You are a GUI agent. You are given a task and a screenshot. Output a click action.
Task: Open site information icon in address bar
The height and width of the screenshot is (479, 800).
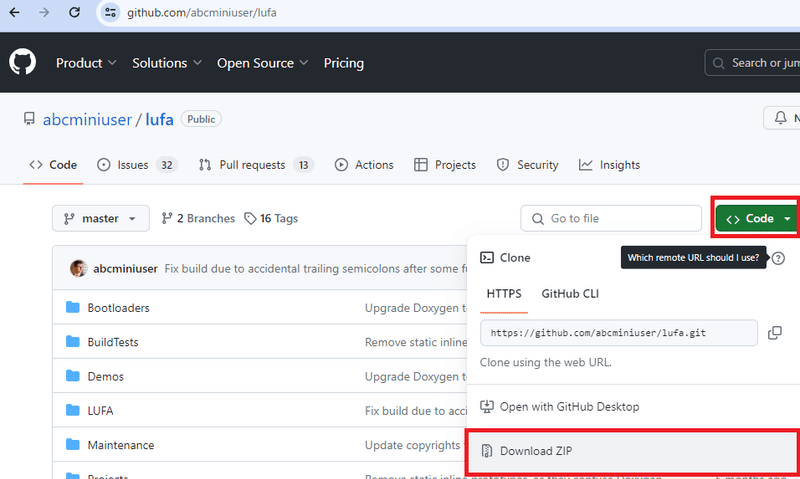click(110, 12)
